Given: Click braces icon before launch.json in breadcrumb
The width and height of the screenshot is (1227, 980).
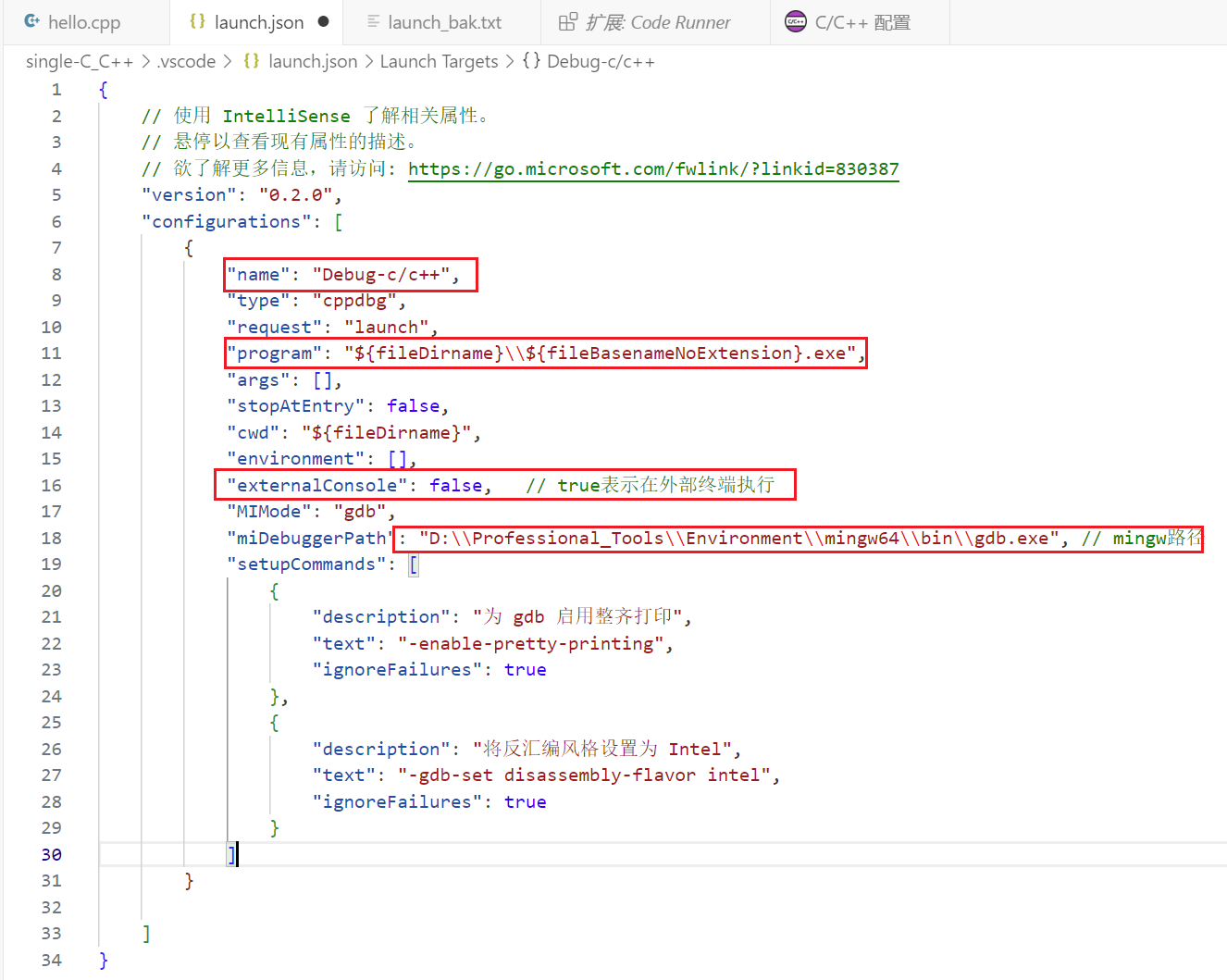Looking at the screenshot, I should [251, 61].
